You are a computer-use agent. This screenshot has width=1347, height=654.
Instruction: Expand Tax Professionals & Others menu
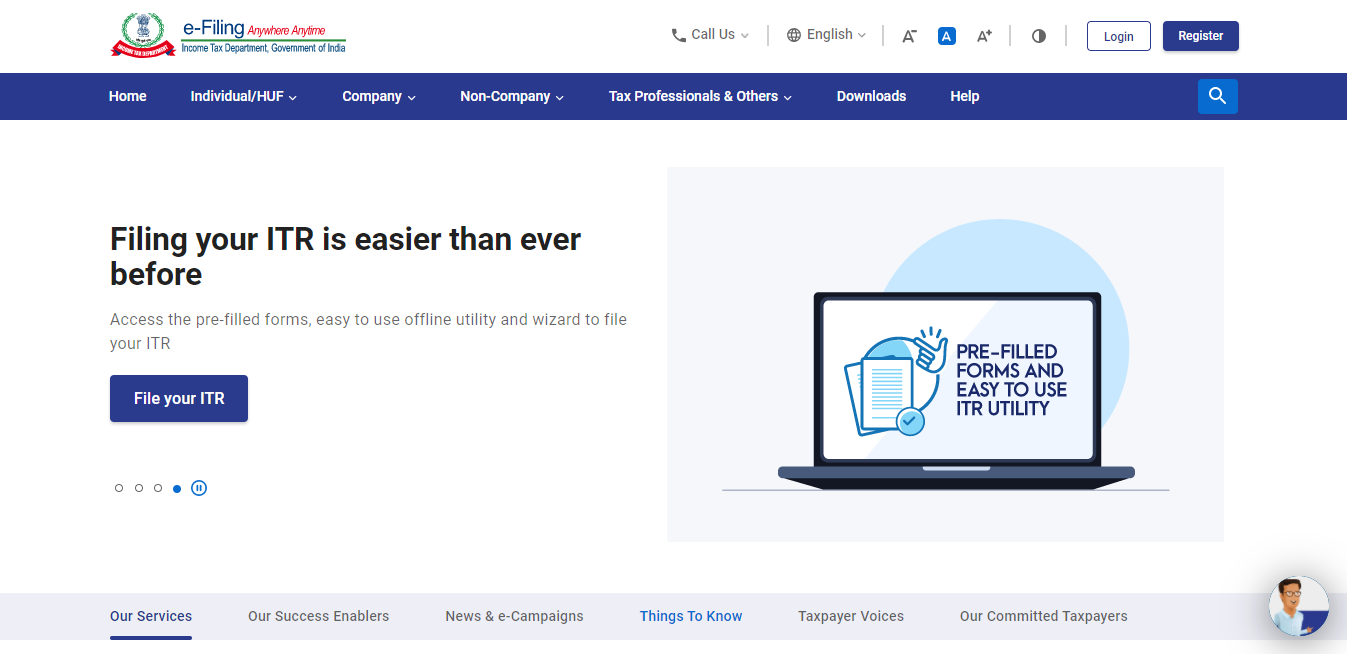[x=700, y=96]
